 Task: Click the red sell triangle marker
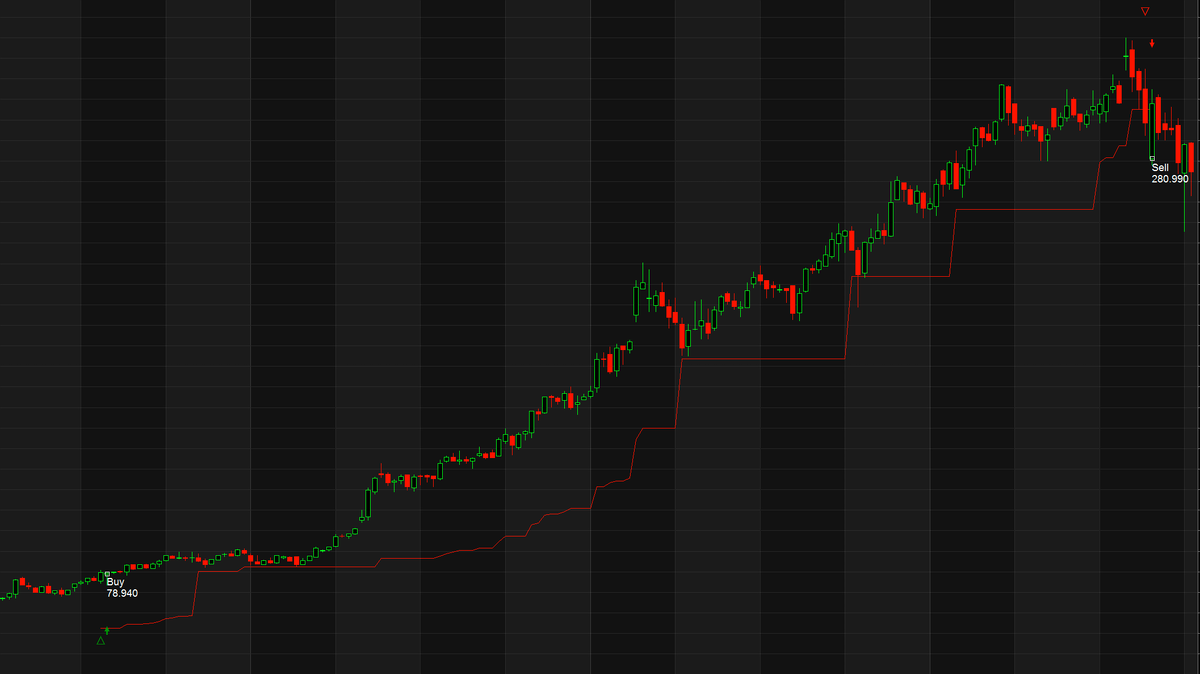pyautogui.click(x=1146, y=12)
